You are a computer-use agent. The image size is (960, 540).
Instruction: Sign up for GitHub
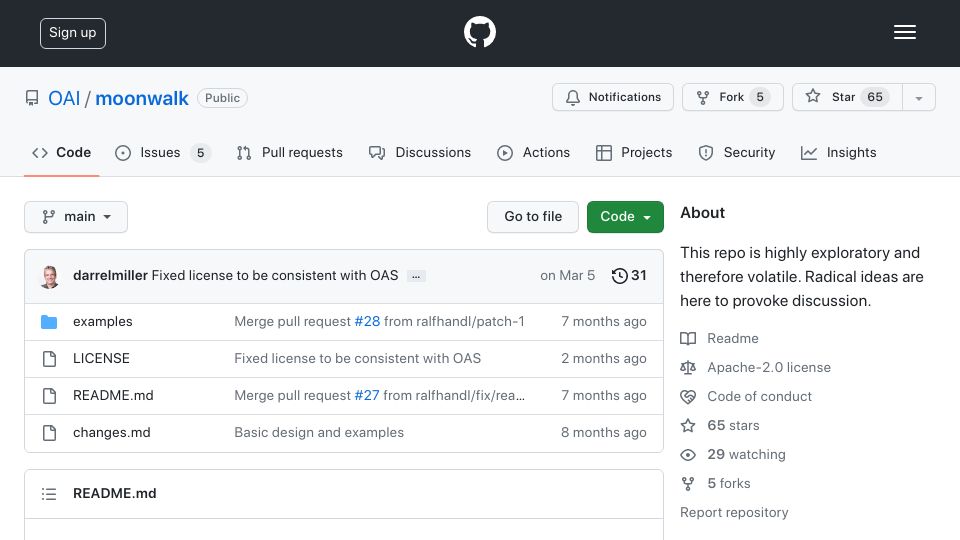coord(73,33)
